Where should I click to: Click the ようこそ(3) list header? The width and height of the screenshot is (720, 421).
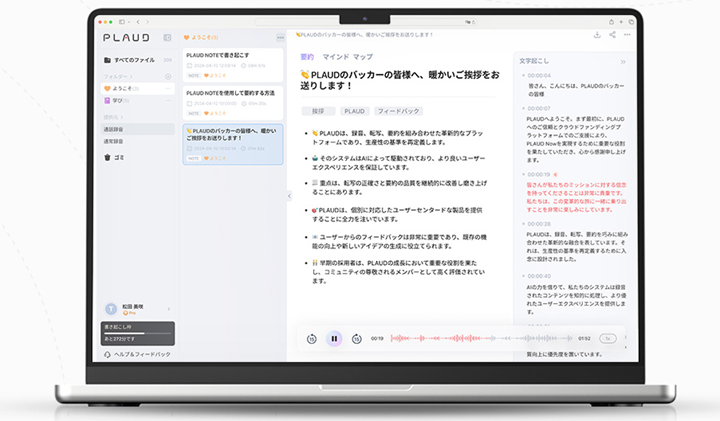201,38
